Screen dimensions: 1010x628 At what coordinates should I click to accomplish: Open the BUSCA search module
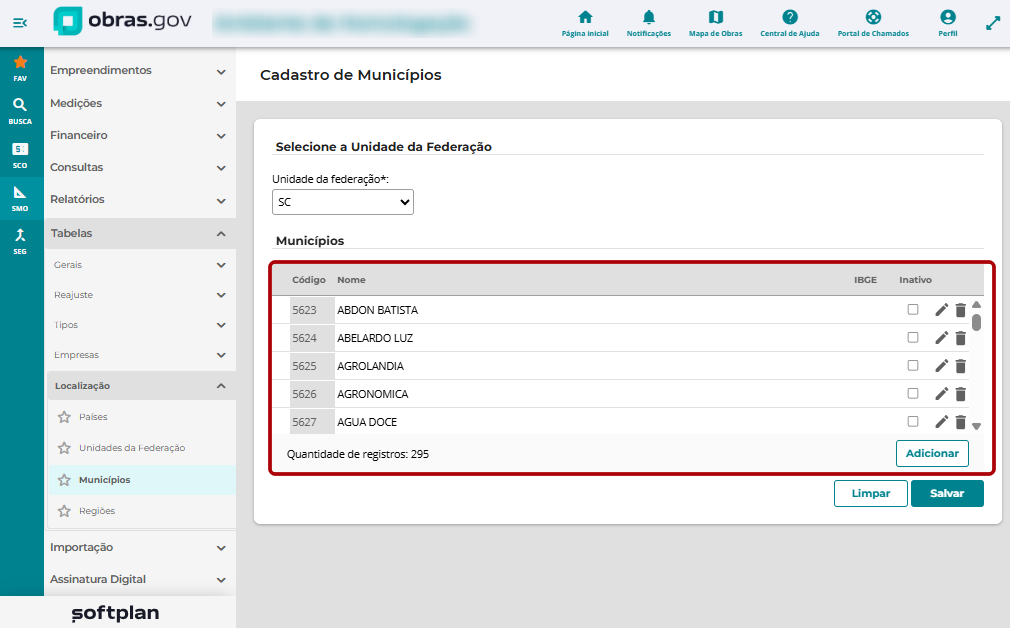pyautogui.click(x=20, y=111)
